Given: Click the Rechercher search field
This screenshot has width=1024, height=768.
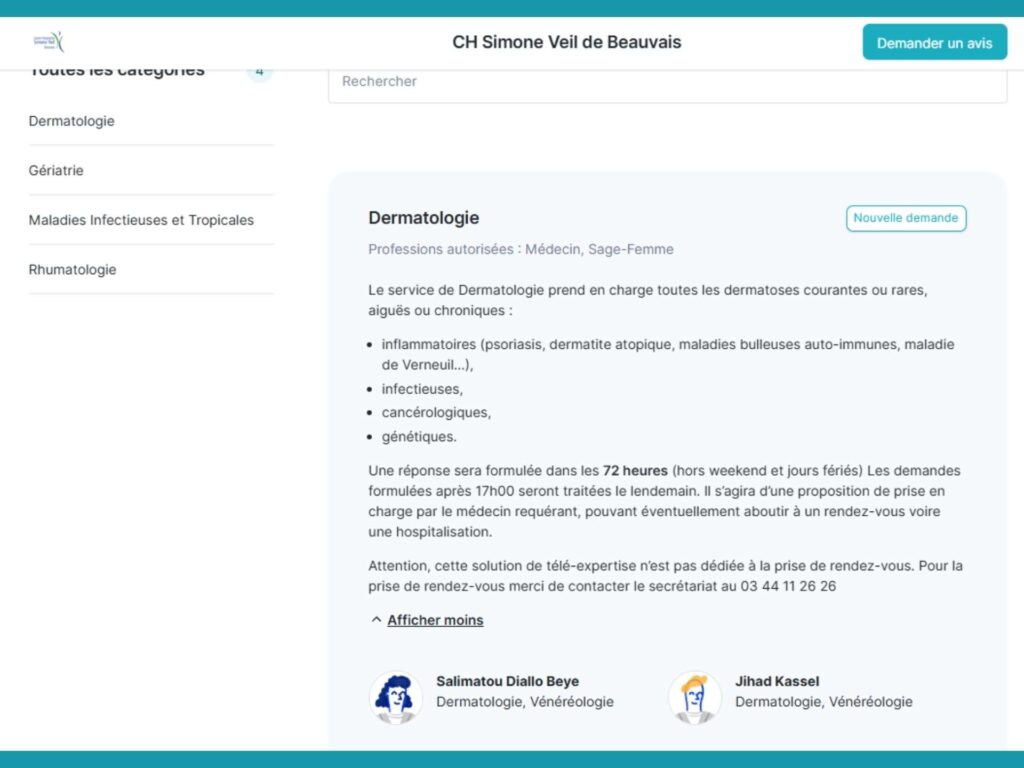Looking at the screenshot, I should tap(667, 82).
